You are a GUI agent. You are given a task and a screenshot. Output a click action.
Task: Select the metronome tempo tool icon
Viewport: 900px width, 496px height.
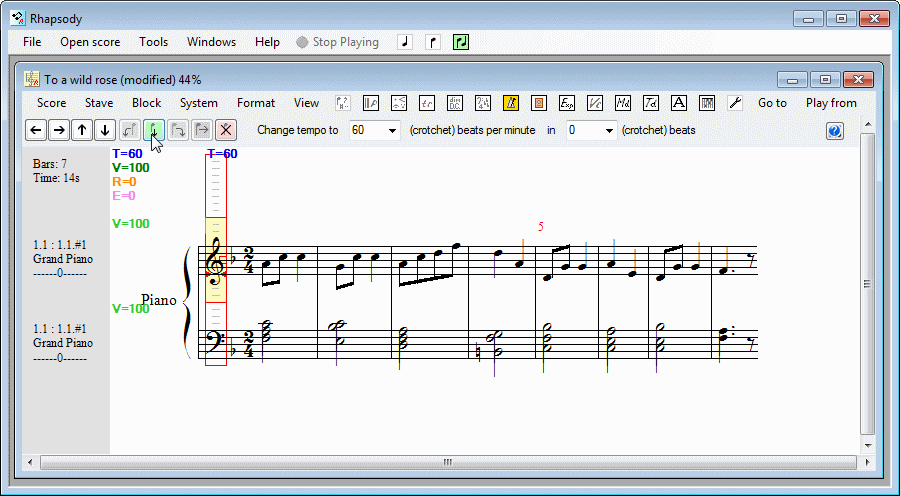(511, 103)
